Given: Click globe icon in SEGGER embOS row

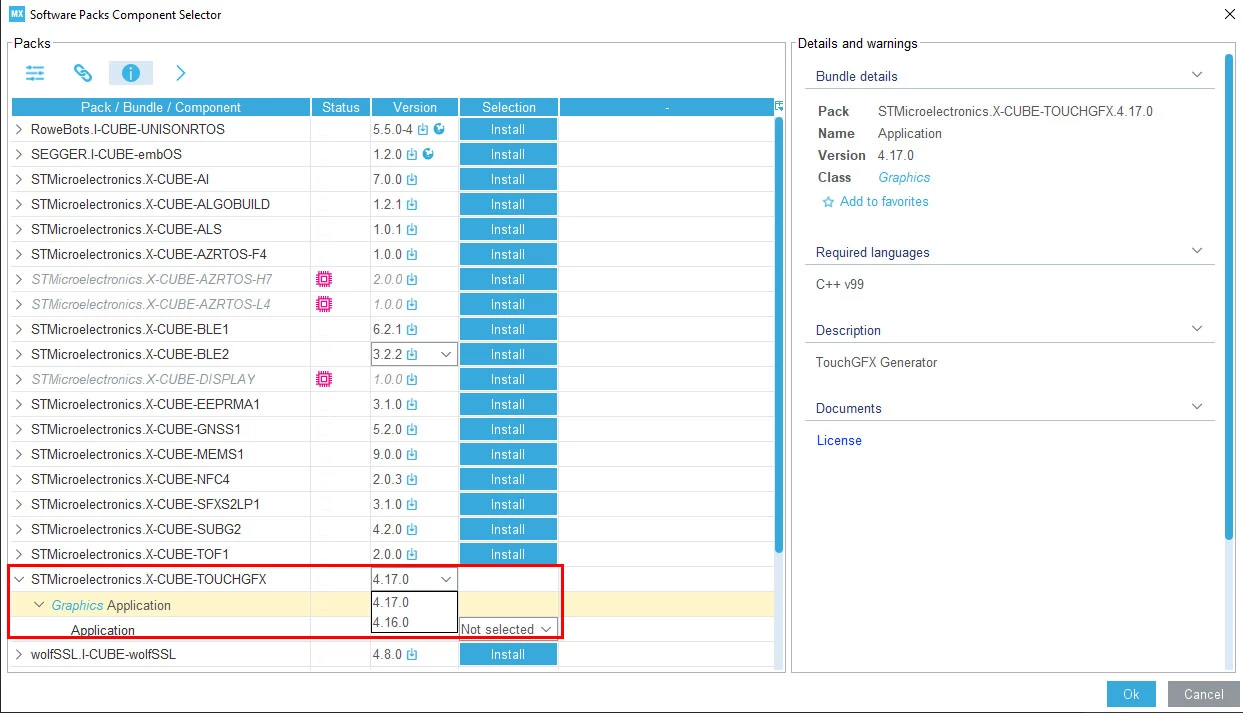Looking at the screenshot, I should click(x=428, y=154).
